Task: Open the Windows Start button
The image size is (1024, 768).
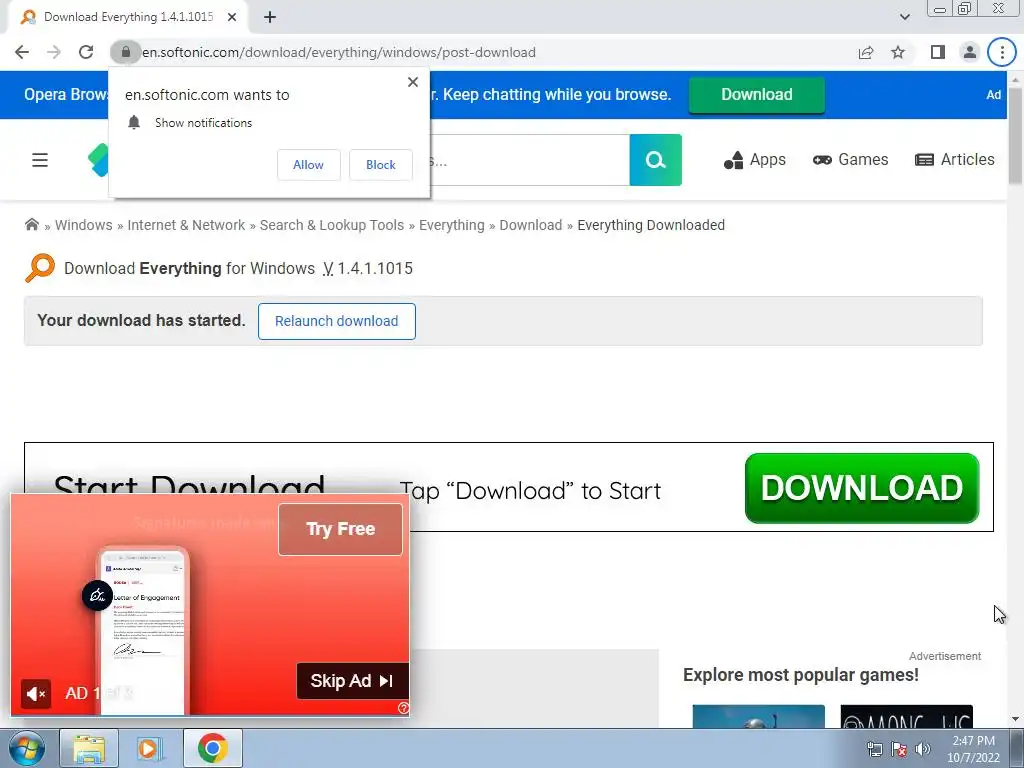Action: tap(25, 748)
